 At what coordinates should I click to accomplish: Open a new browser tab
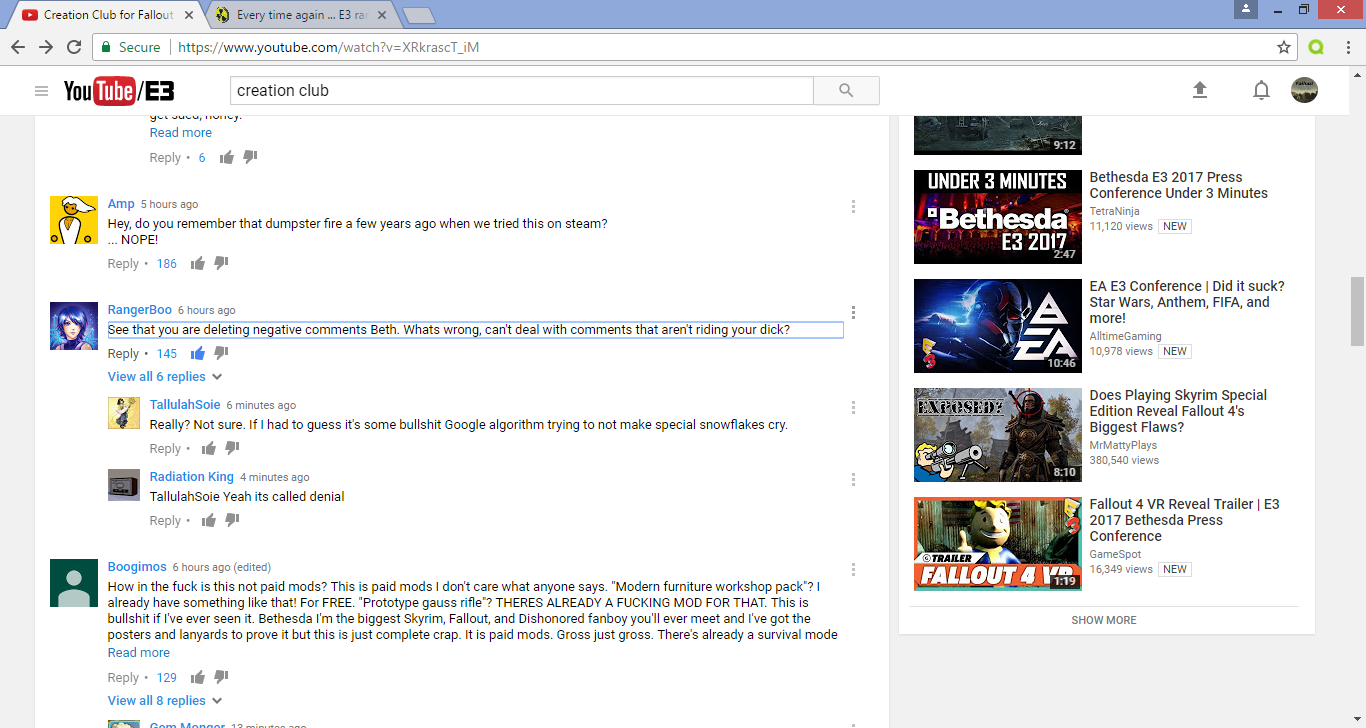(418, 15)
